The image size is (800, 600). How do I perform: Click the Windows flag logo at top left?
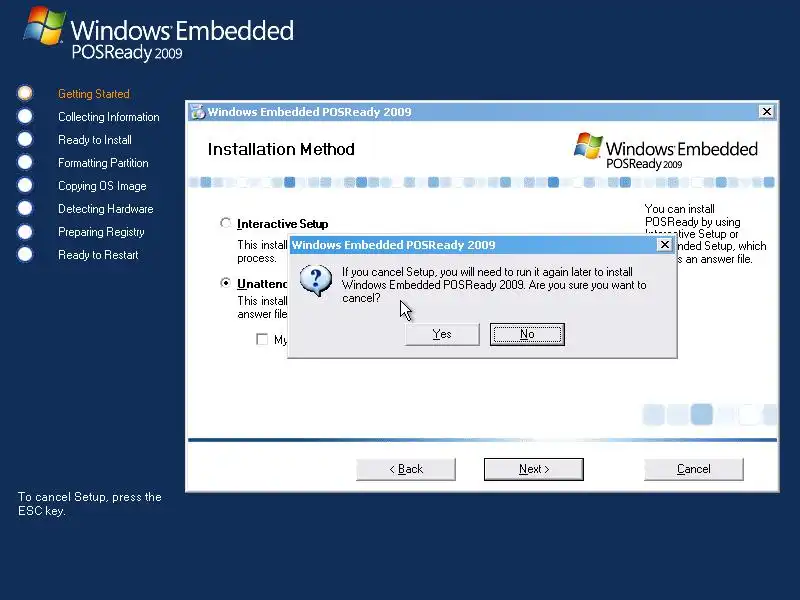click(45, 26)
